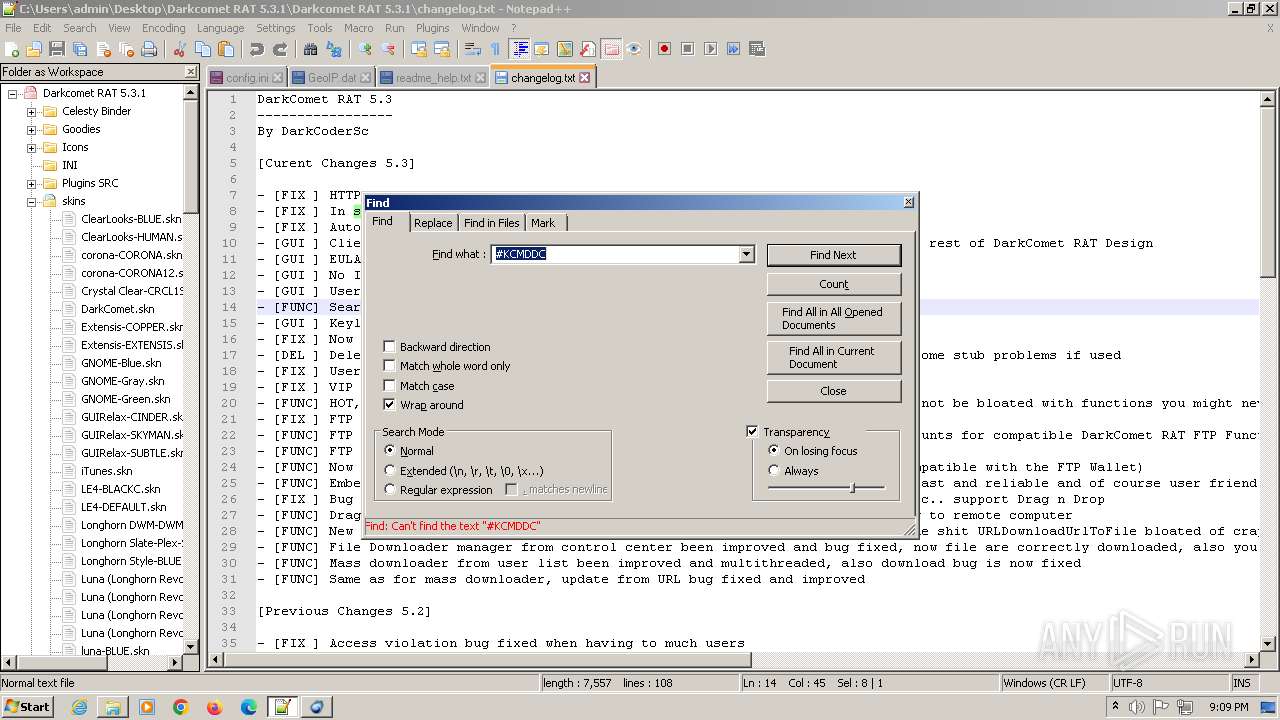
Task: Click Find All in Current Document
Action: coord(833,357)
